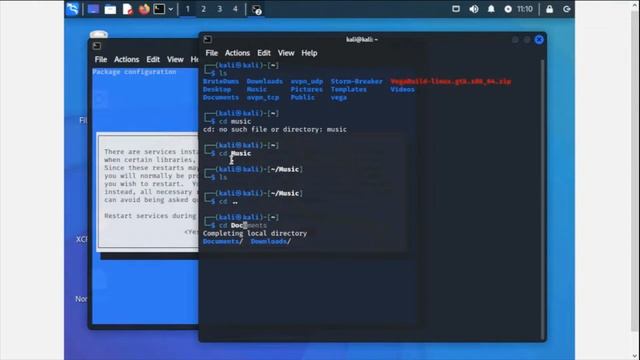Click the terminal window button in taskbar
640x360 pixels.
click(x=256, y=9)
